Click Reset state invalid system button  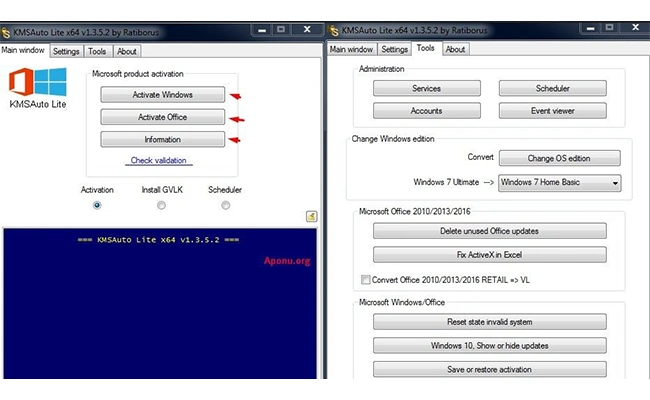point(490,322)
